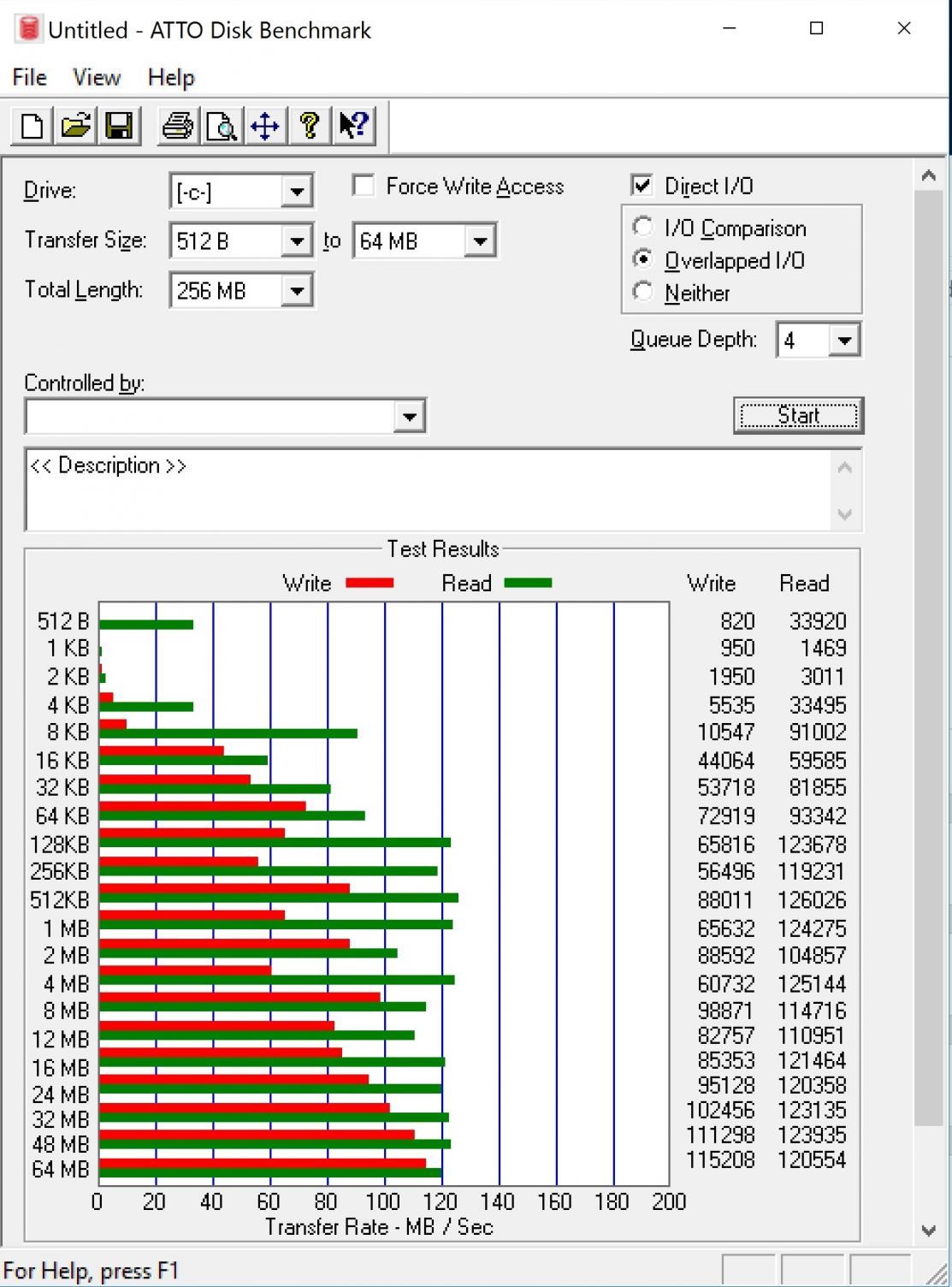
Task: Select the I/O Comparison radio button
Action: pyautogui.click(x=642, y=227)
